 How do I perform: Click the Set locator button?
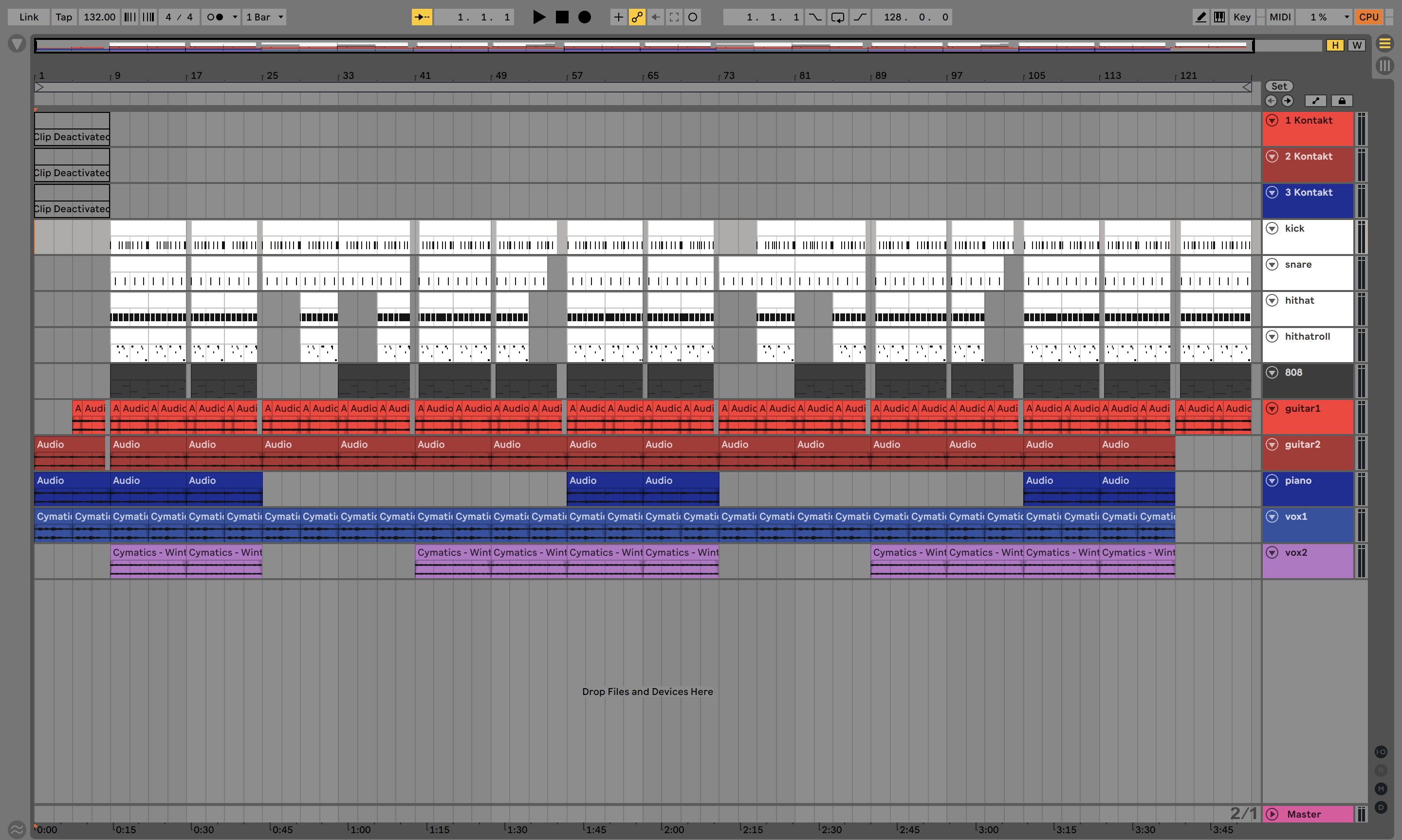1279,86
